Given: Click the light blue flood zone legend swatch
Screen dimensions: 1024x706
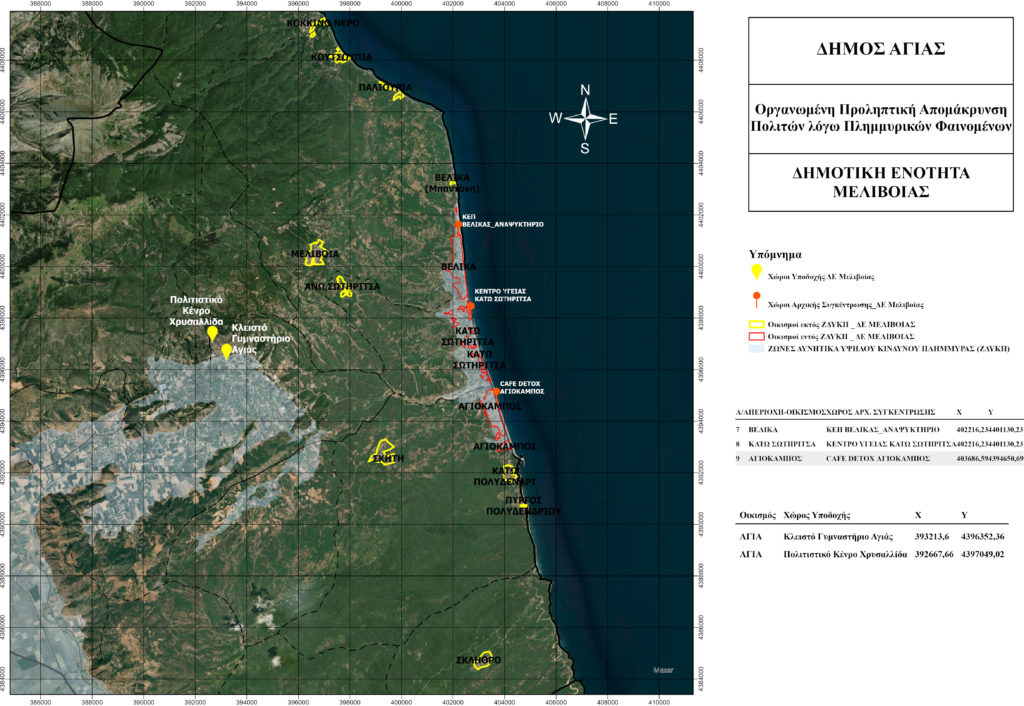Looking at the screenshot, I should (x=757, y=348).
